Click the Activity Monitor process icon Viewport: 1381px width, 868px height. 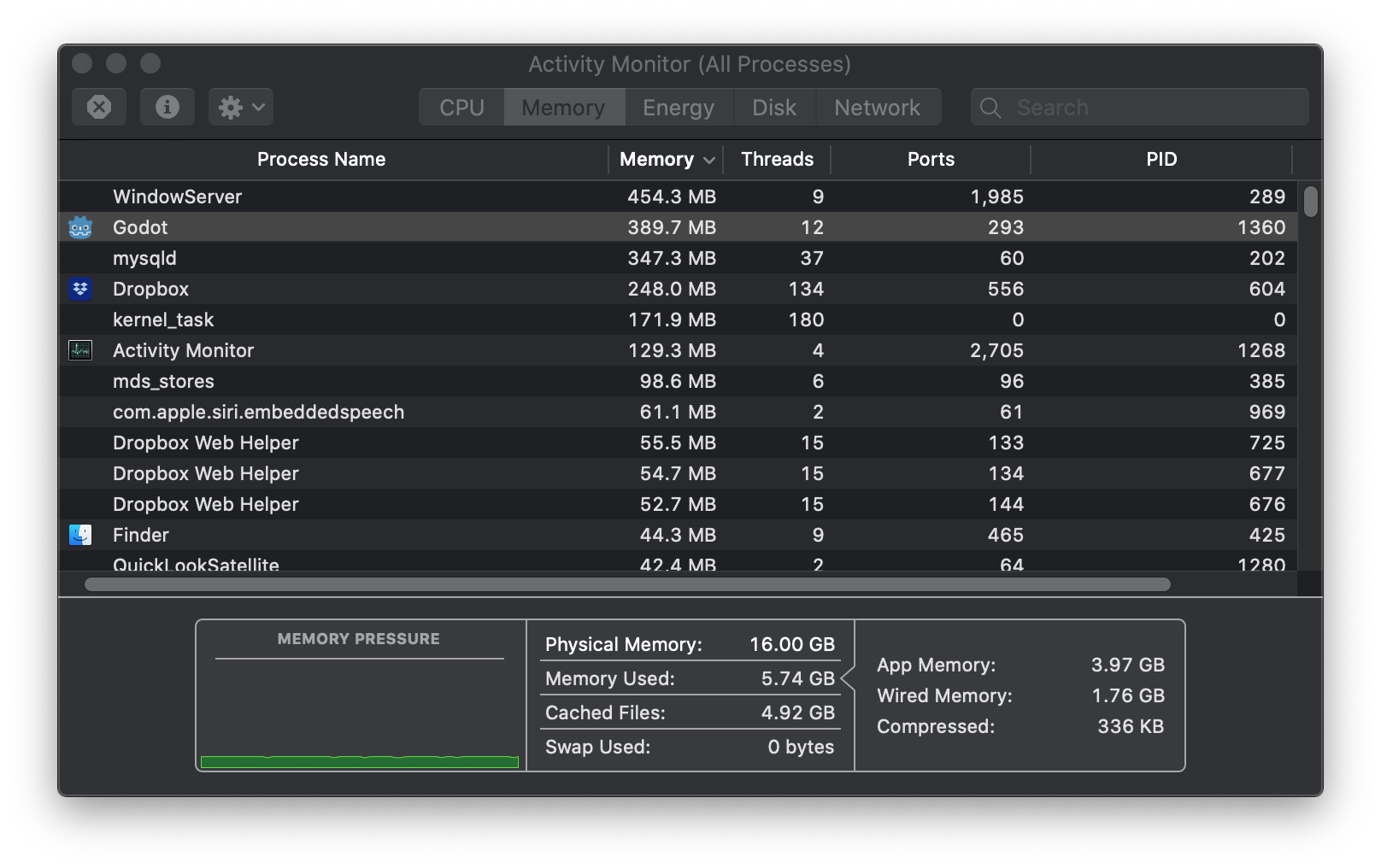click(x=79, y=350)
